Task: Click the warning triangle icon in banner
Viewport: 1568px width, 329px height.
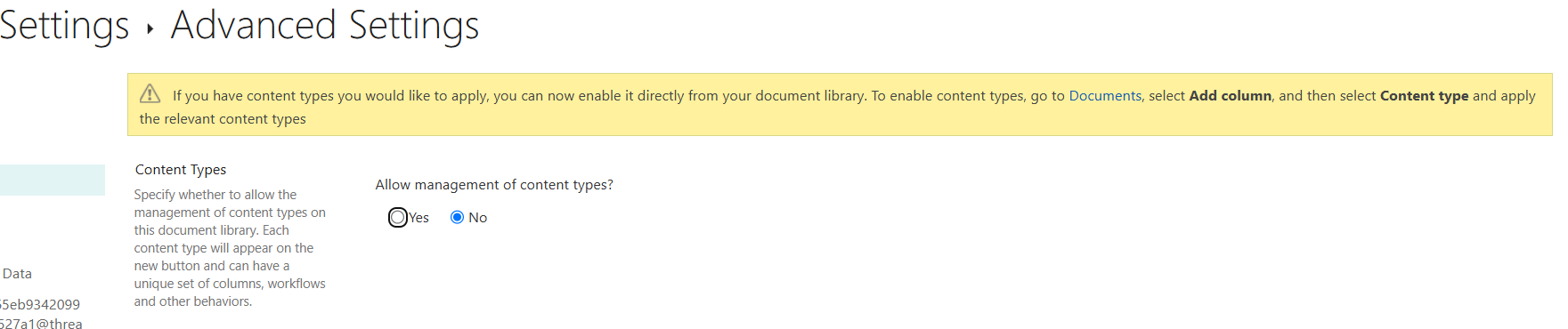Action: (x=150, y=93)
